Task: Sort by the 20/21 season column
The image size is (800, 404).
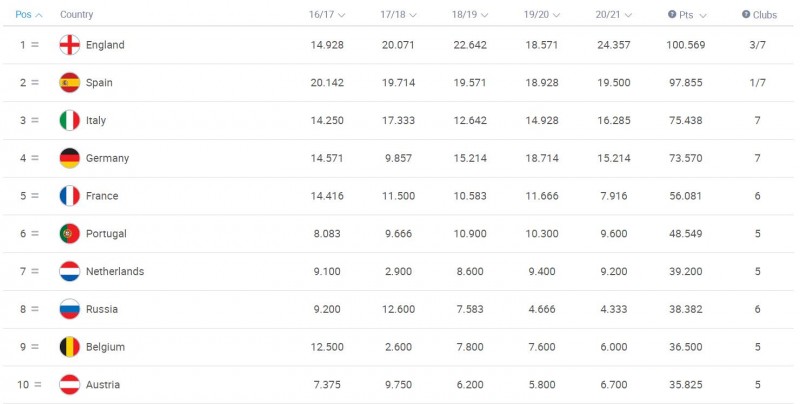Action: pos(612,15)
